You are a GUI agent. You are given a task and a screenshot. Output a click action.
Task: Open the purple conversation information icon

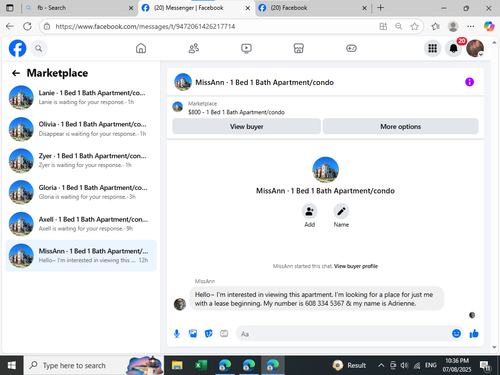(469, 82)
